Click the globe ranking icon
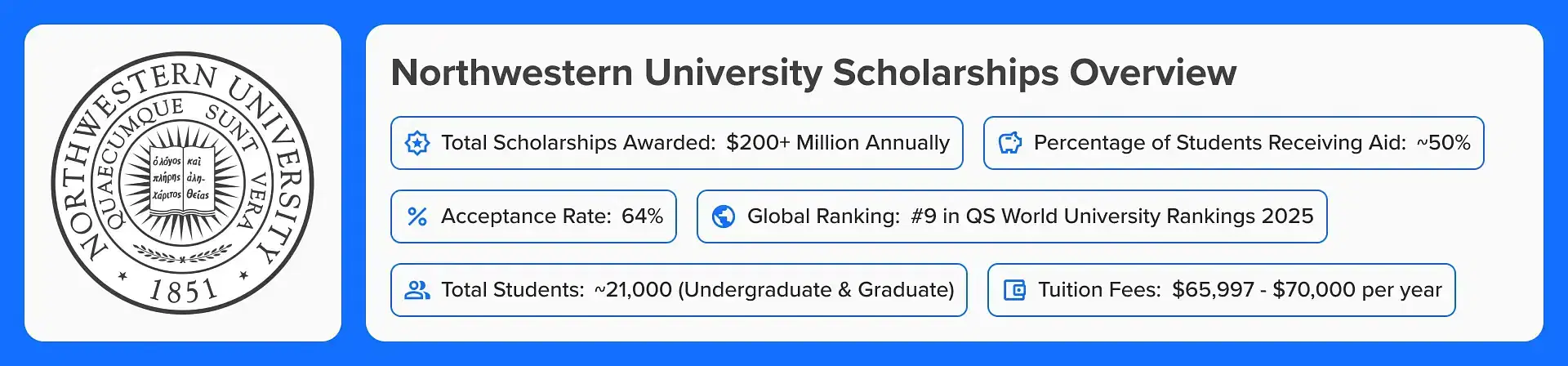This screenshot has height=366, width=1568. click(x=724, y=216)
